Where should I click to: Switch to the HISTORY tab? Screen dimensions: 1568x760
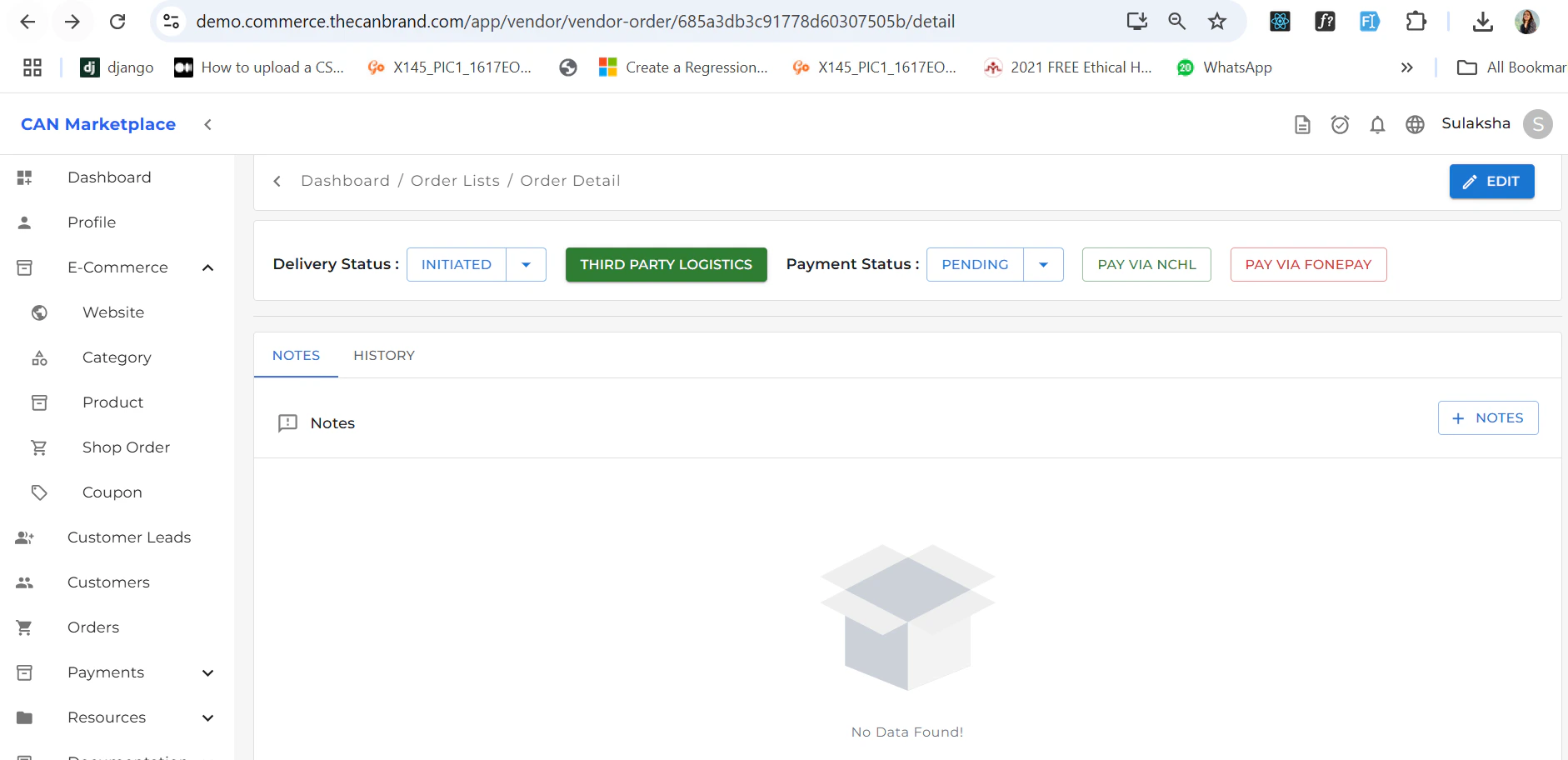383,355
